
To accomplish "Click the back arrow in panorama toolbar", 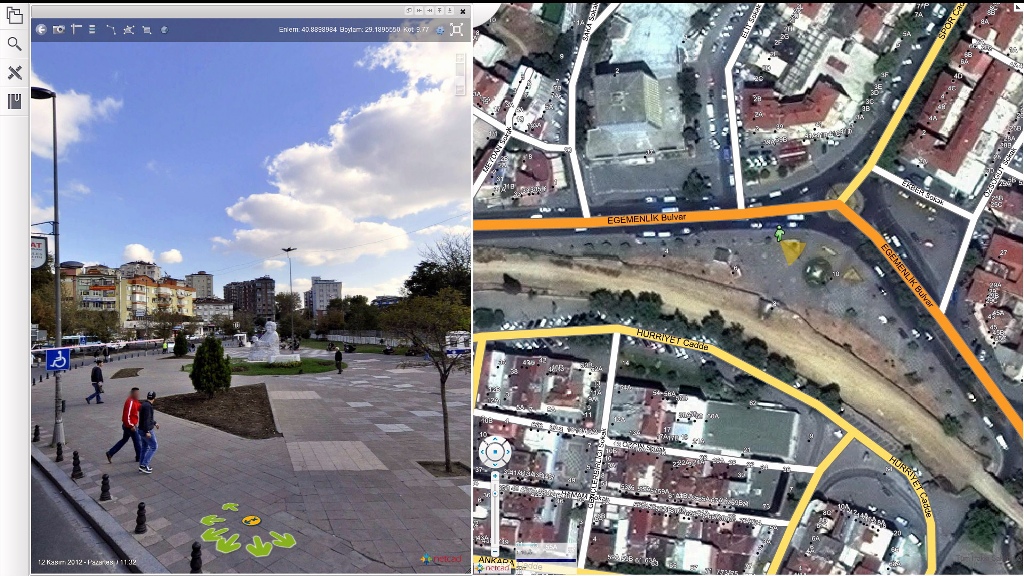I will point(41,29).
